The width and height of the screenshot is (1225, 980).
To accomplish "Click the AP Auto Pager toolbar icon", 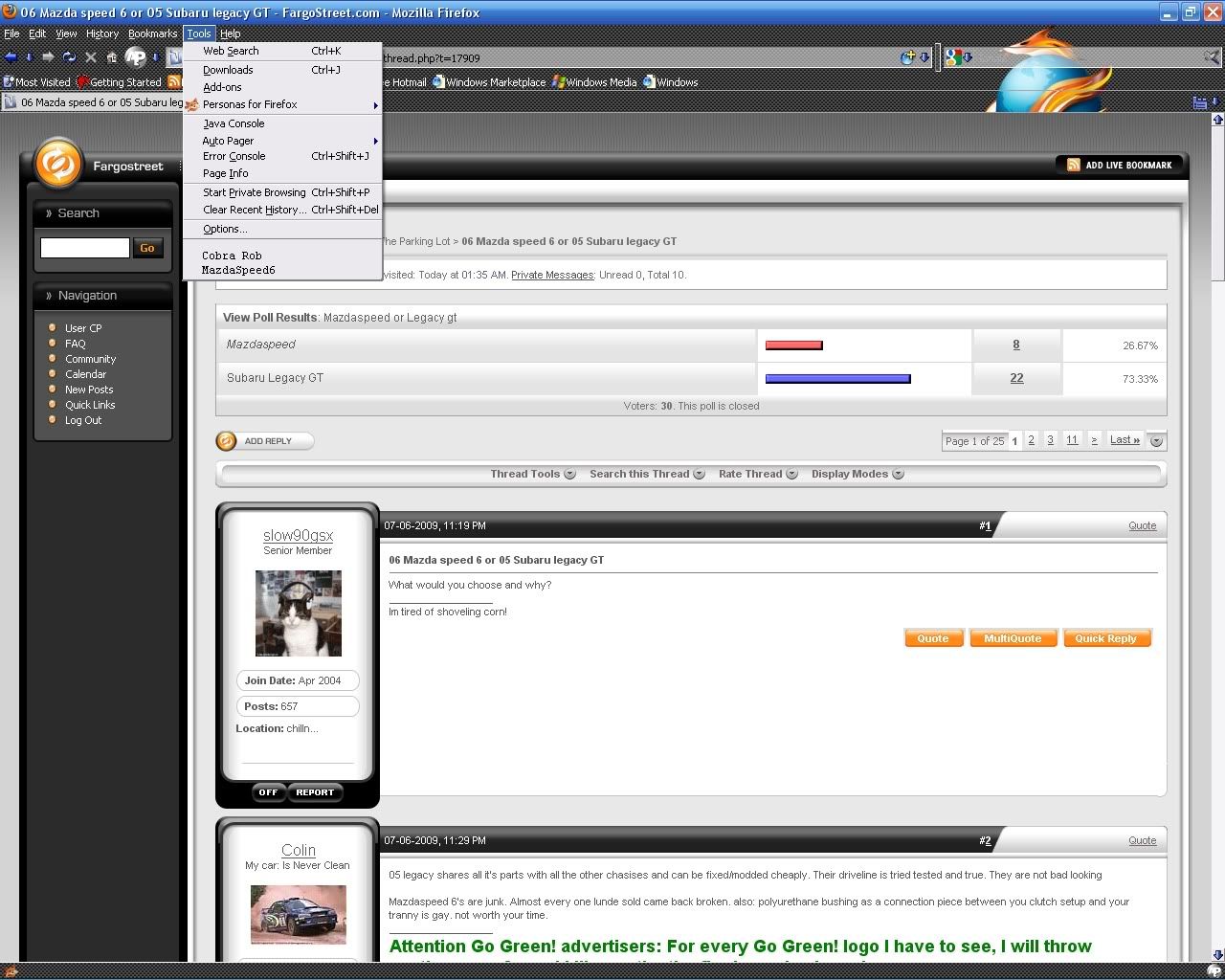I will click(136, 57).
